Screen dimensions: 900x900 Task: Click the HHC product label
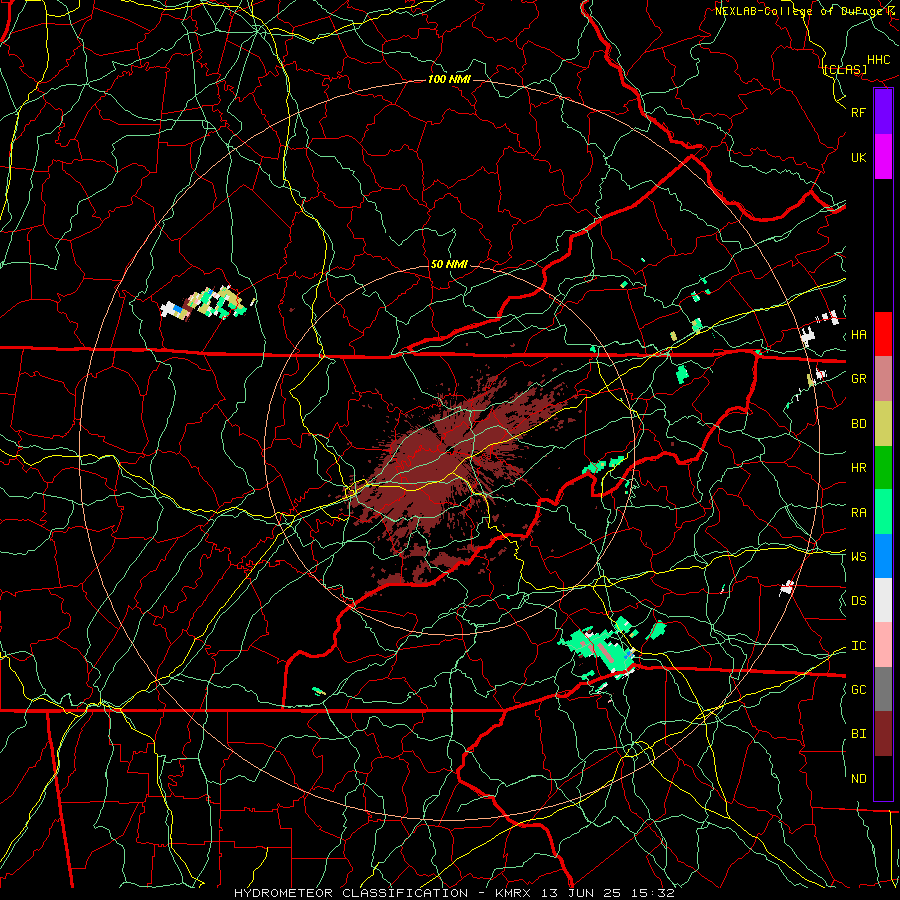[x=879, y=60]
